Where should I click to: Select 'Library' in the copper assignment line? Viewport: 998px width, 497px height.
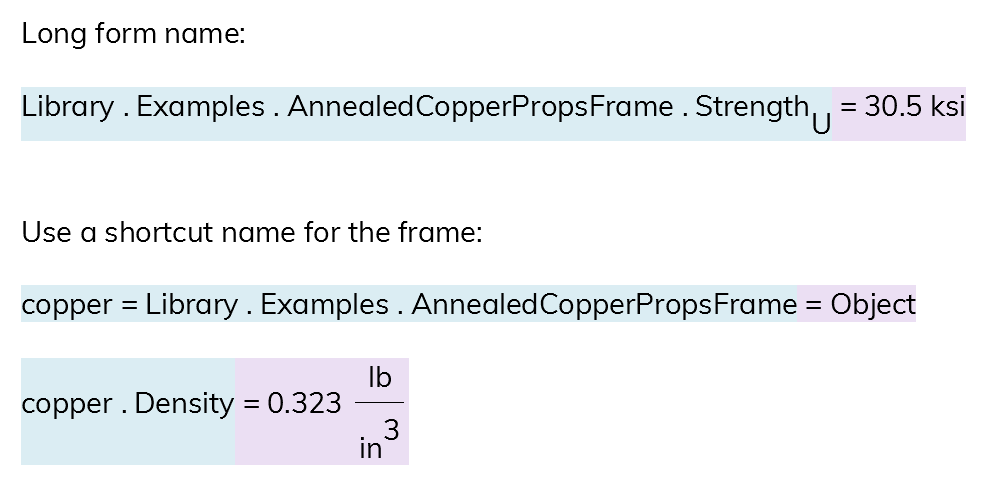point(192,305)
